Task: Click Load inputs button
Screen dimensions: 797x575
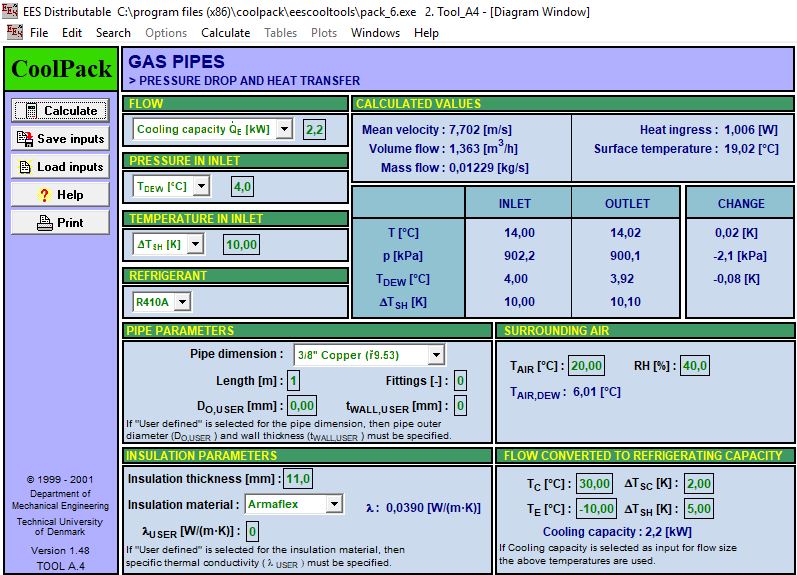Action: [x=61, y=167]
